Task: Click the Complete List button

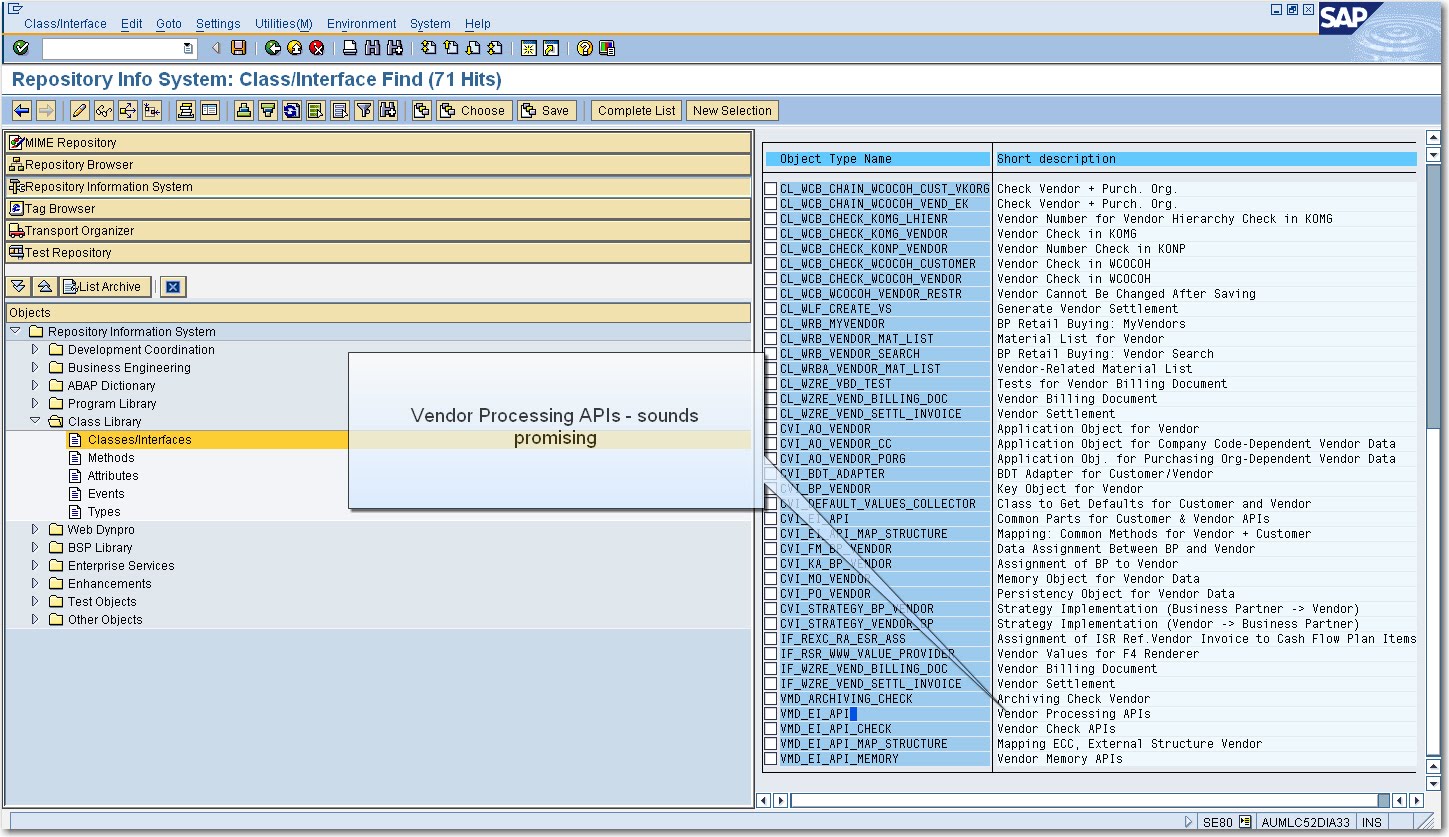Action: [x=637, y=111]
